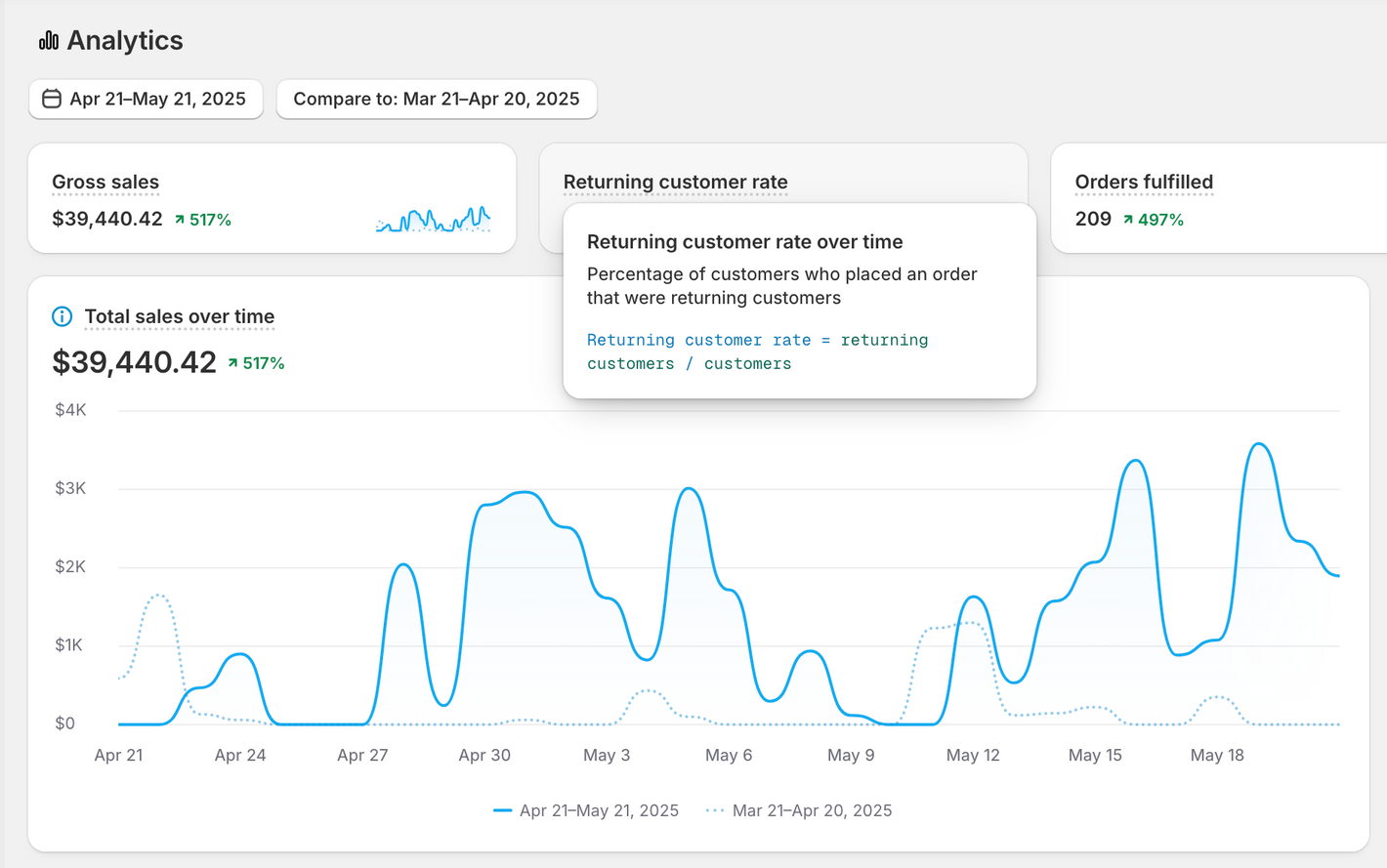Screen dimensions: 1387x868
Task: Click the Total sales over time heading
Action: (x=179, y=316)
